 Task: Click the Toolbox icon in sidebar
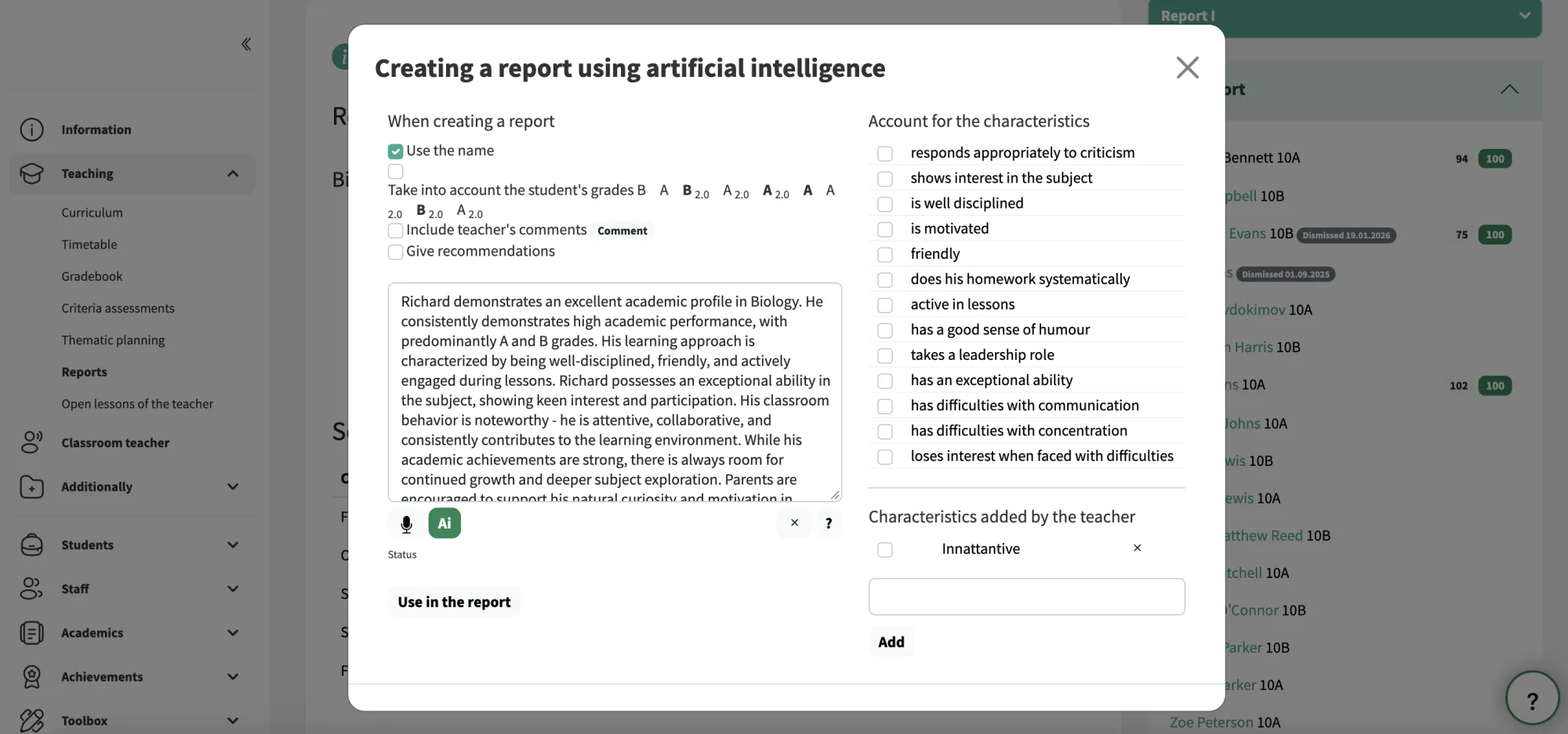[31, 720]
